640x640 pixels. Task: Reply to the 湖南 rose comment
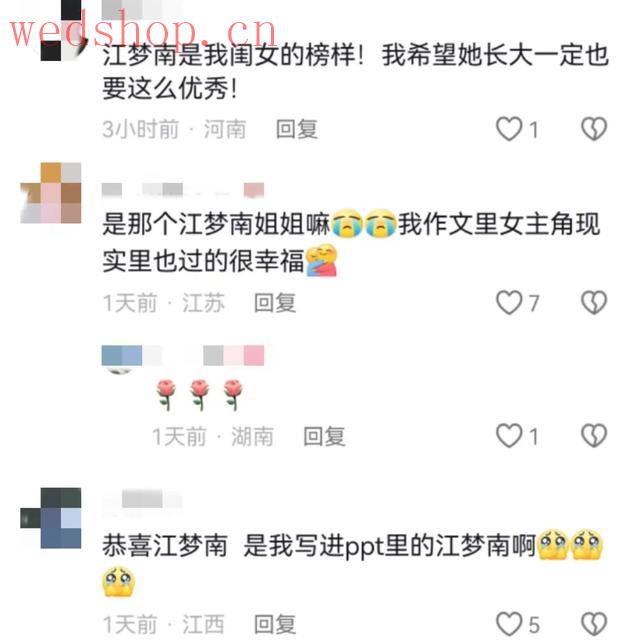324,436
